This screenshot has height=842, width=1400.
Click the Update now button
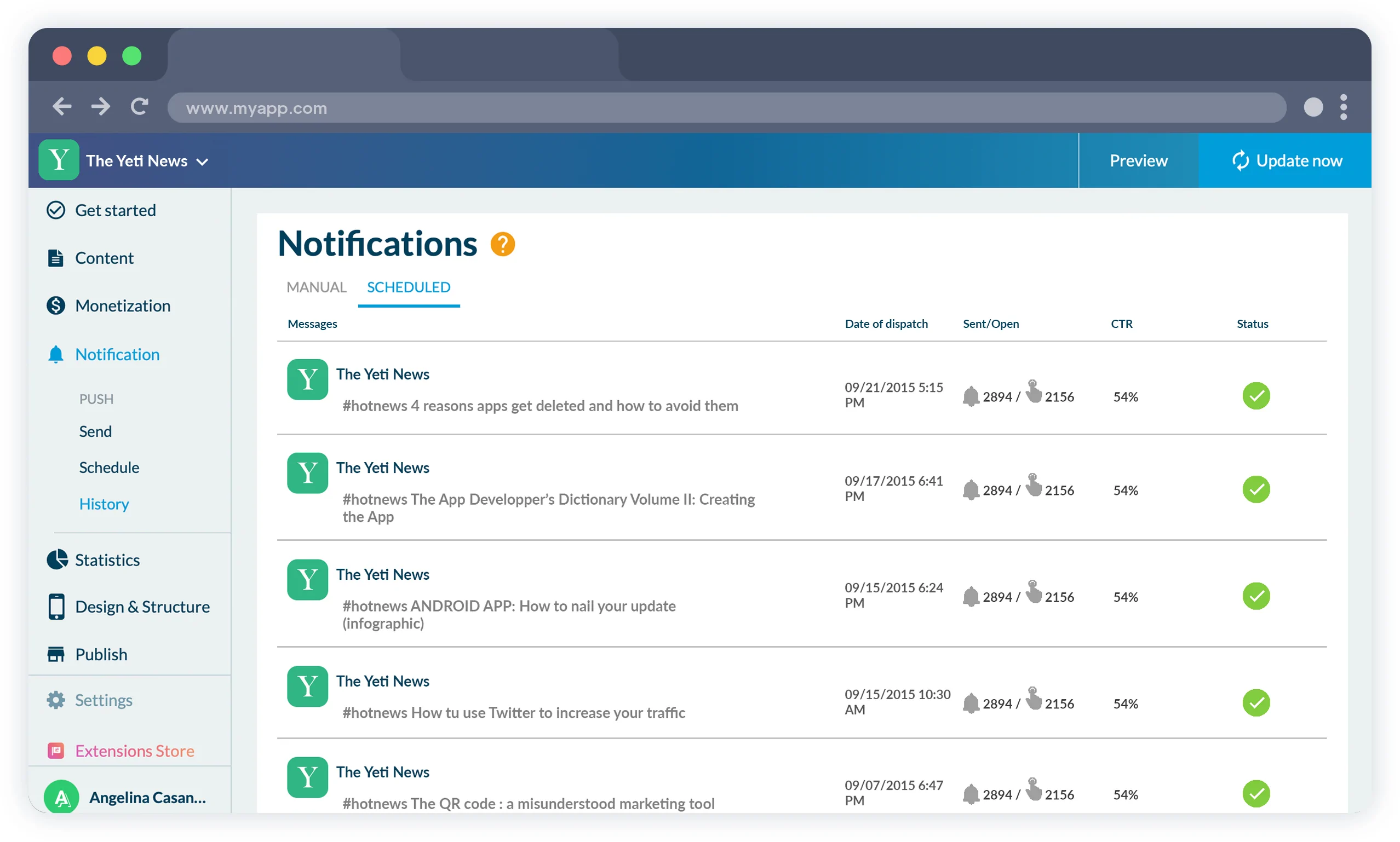(x=1286, y=160)
